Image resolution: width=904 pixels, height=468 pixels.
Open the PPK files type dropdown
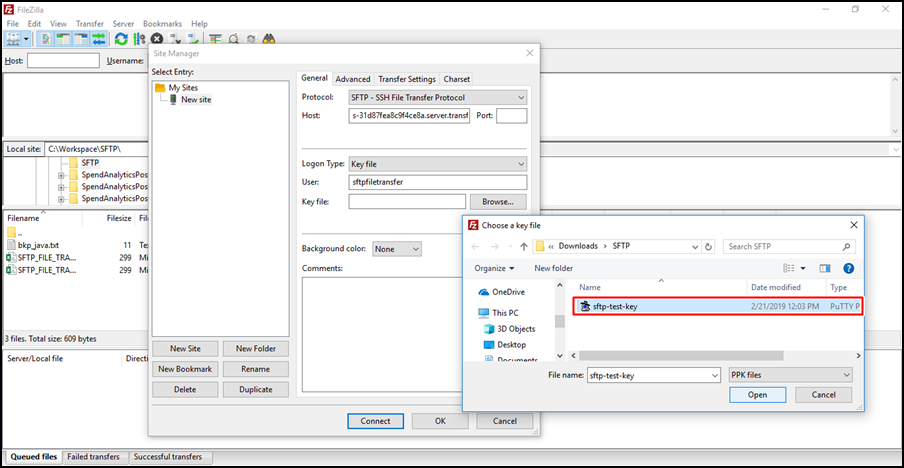pos(790,375)
